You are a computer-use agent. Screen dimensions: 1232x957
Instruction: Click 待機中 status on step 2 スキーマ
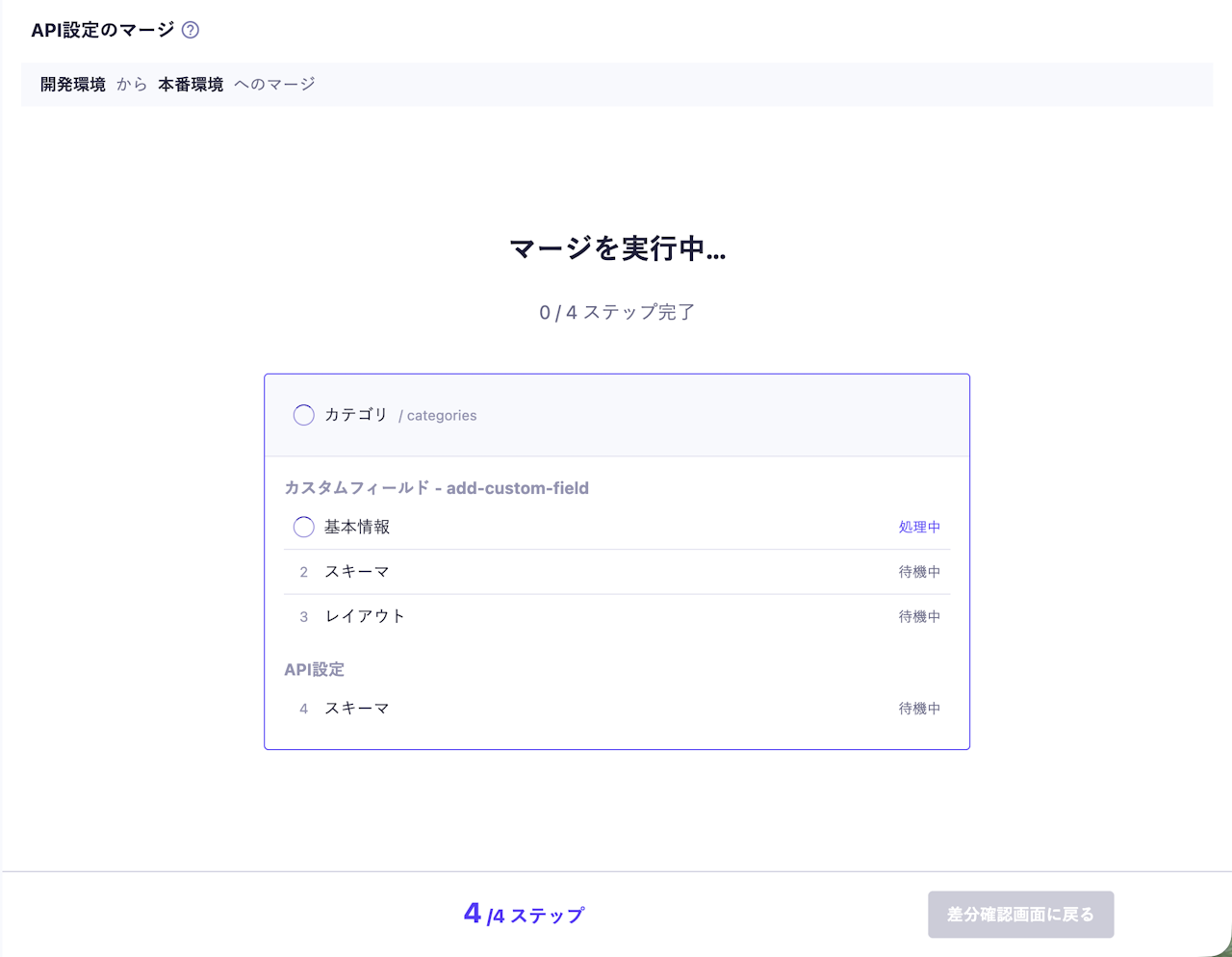click(x=919, y=572)
